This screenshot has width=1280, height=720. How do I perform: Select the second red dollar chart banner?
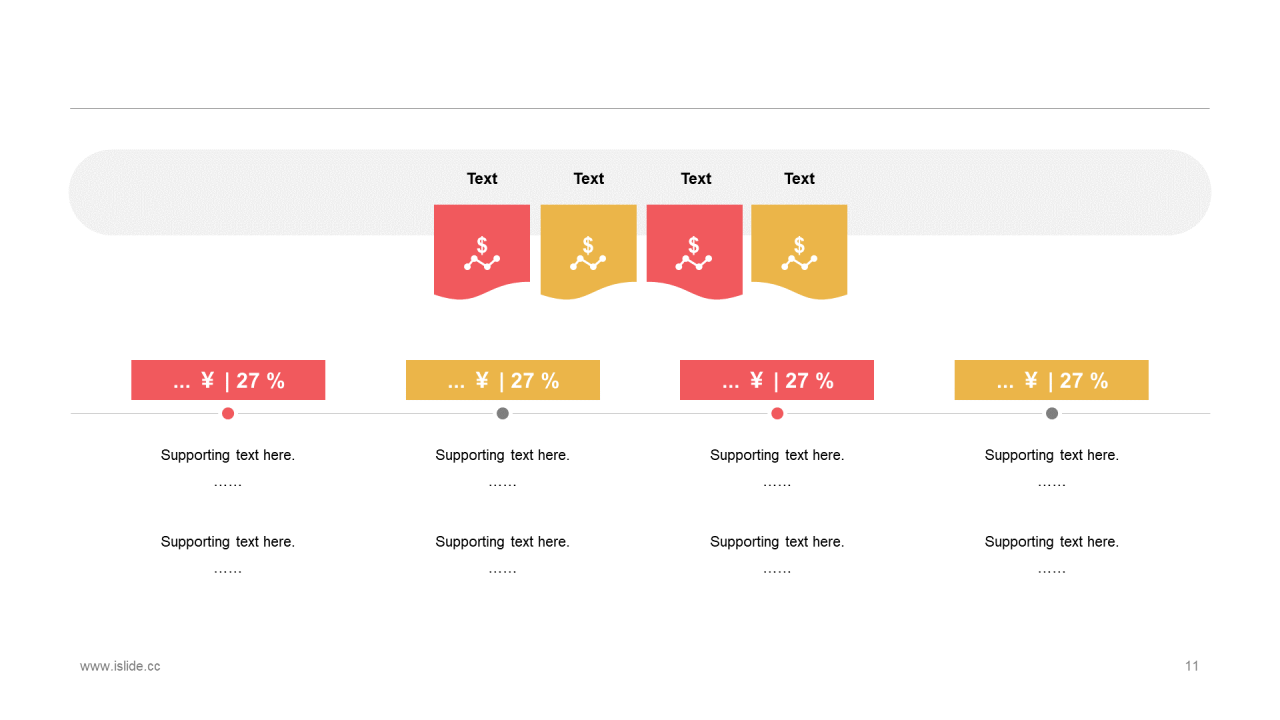pos(695,252)
